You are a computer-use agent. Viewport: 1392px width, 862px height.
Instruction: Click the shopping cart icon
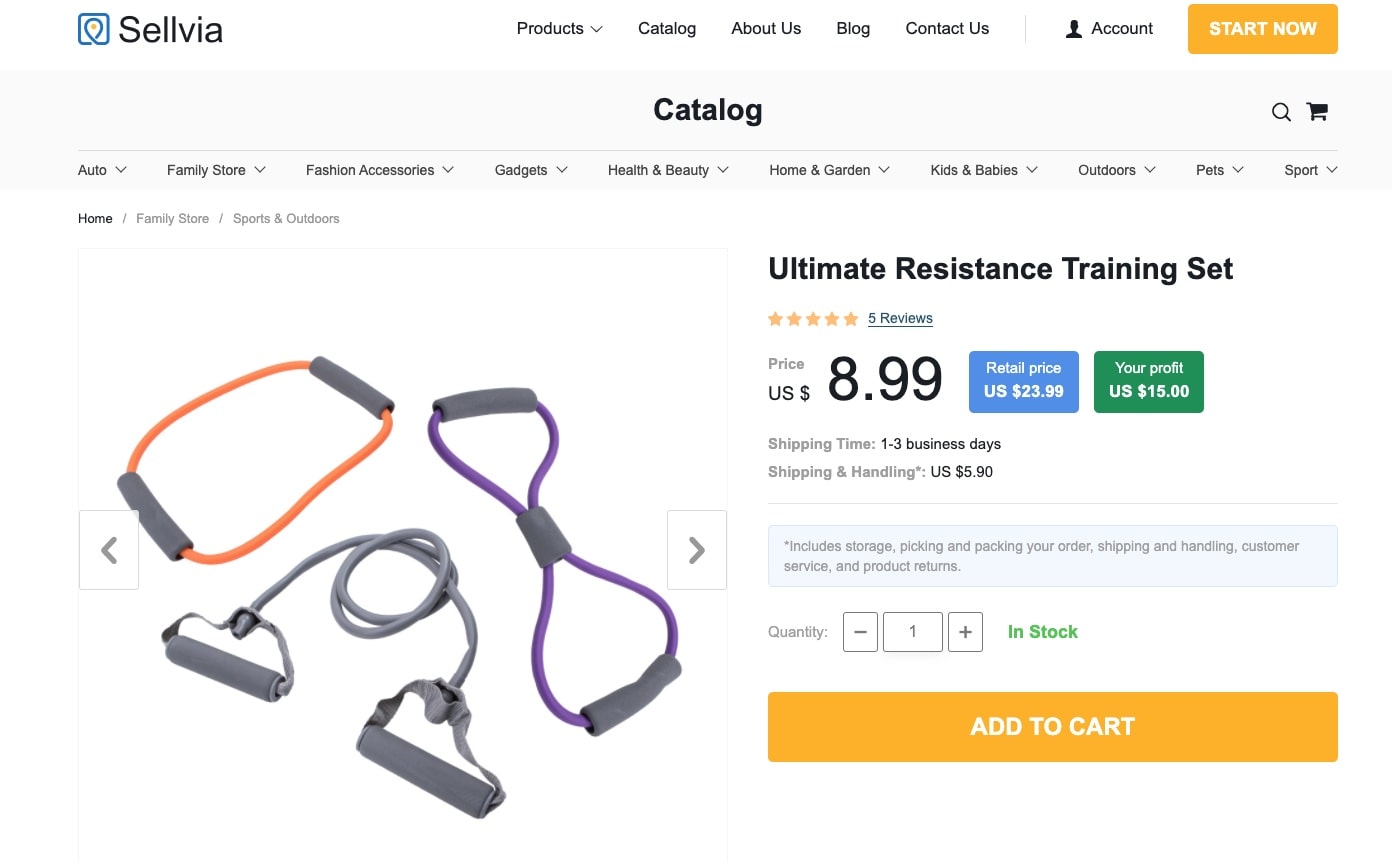1316,111
